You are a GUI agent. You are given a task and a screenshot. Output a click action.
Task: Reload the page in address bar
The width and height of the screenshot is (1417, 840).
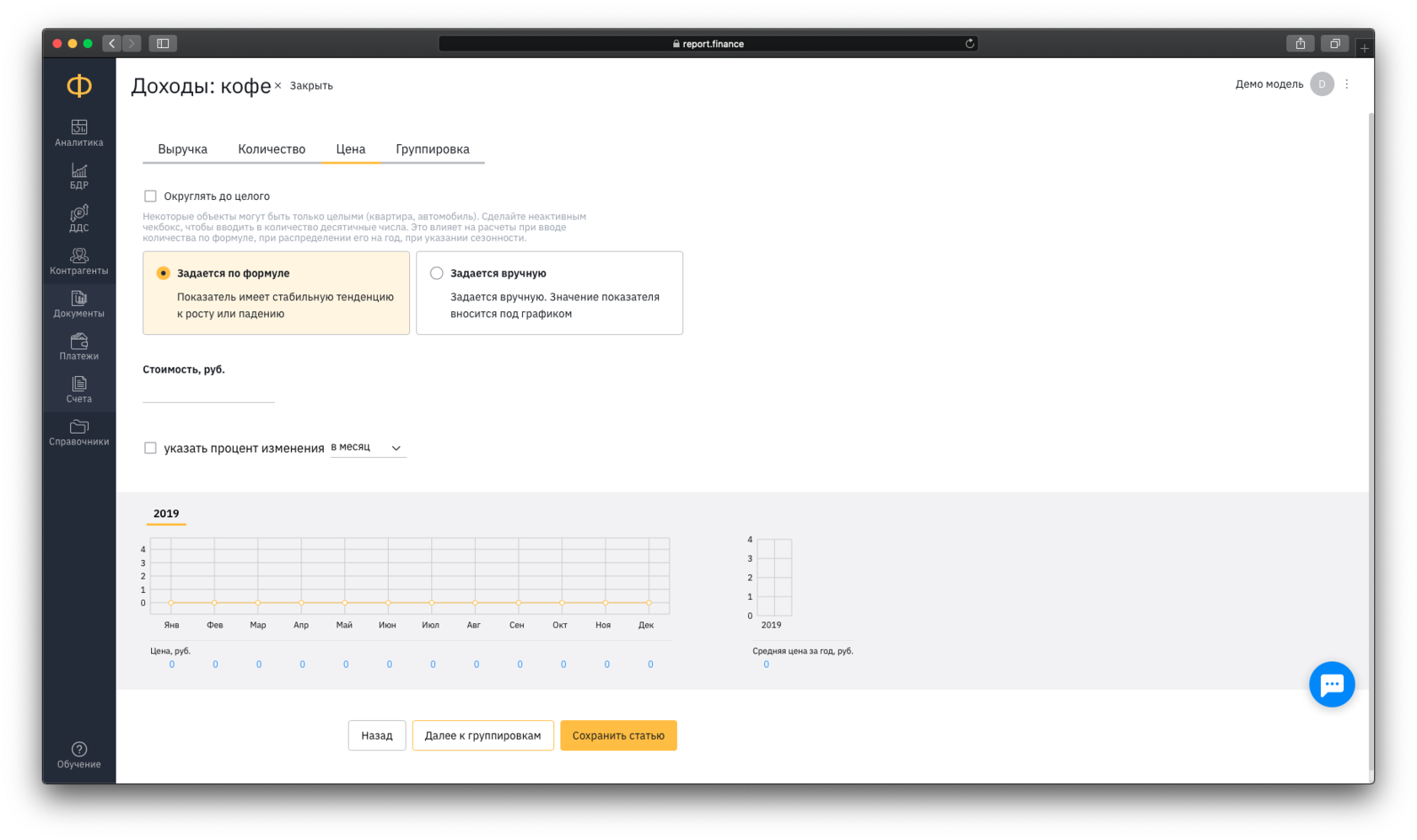pos(970,43)
